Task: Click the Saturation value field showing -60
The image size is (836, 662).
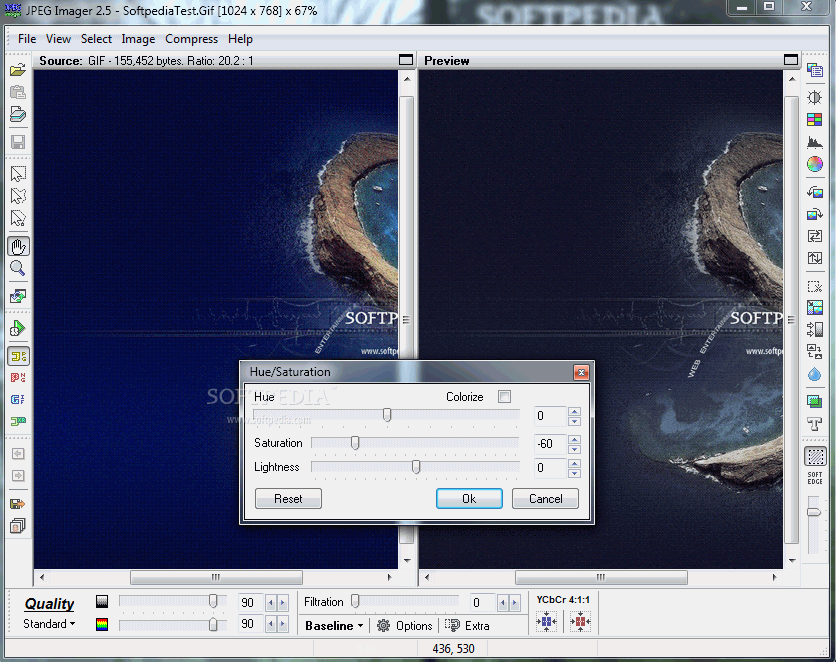Action: [550, 443]
